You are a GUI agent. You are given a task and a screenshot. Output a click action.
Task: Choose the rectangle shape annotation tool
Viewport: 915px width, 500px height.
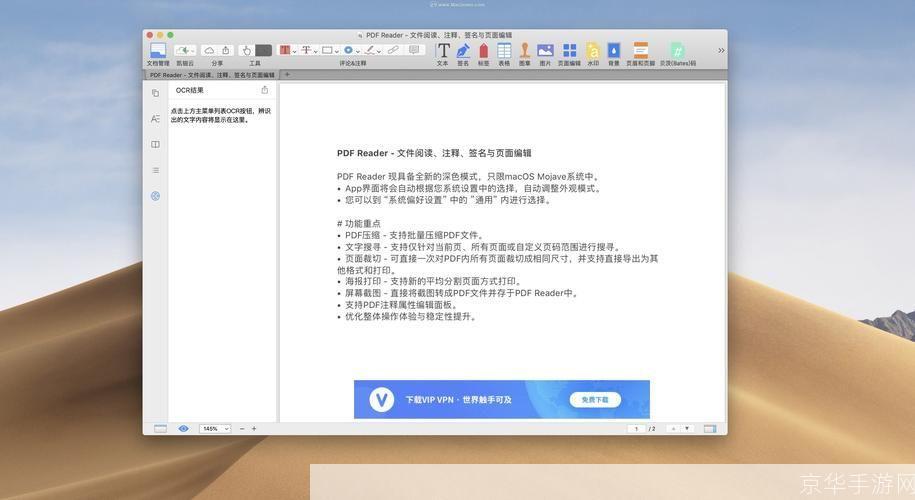tap(327, 50)
